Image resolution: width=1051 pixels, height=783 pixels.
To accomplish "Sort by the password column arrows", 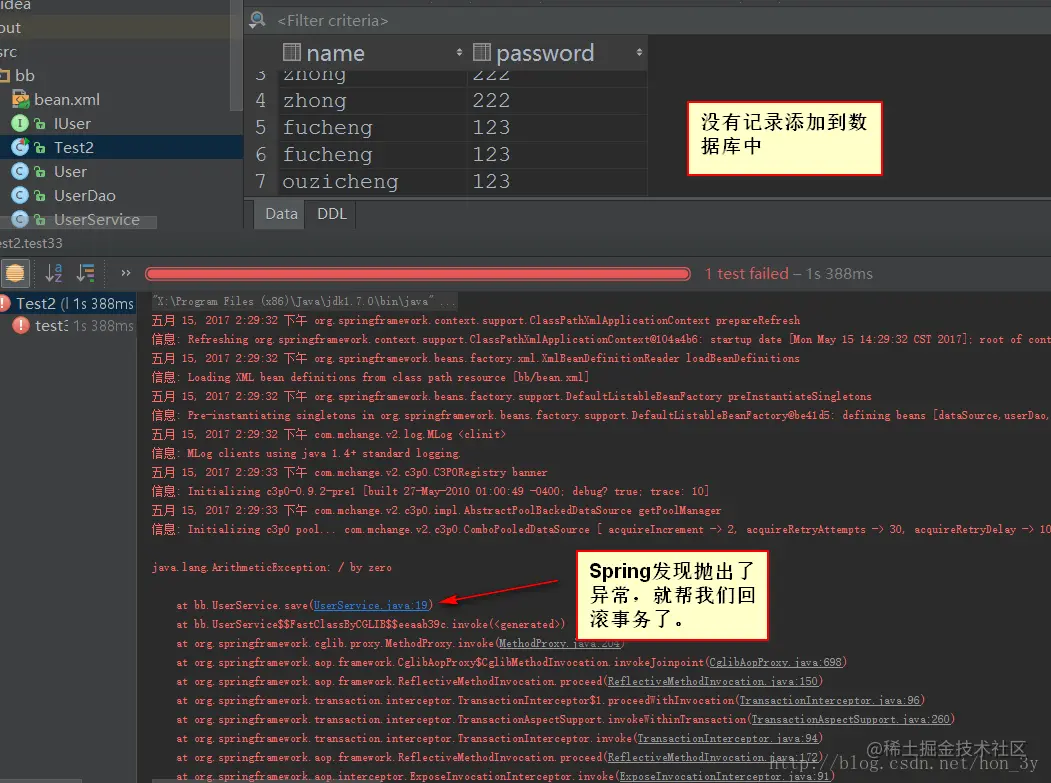I will click(x=639, y=52).
